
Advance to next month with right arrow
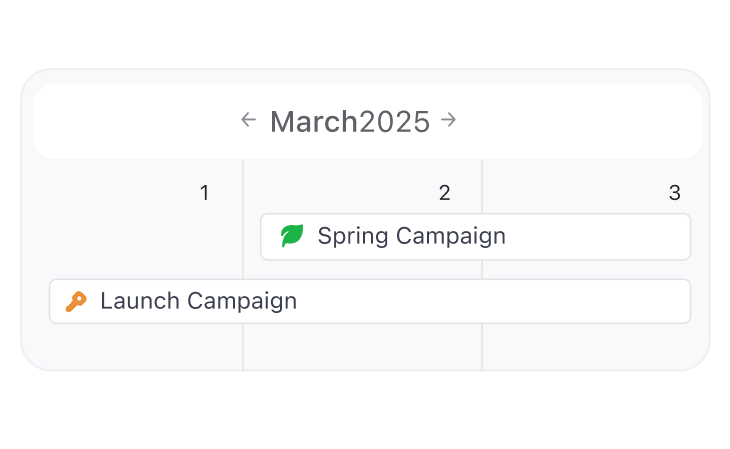pos(448,120)
